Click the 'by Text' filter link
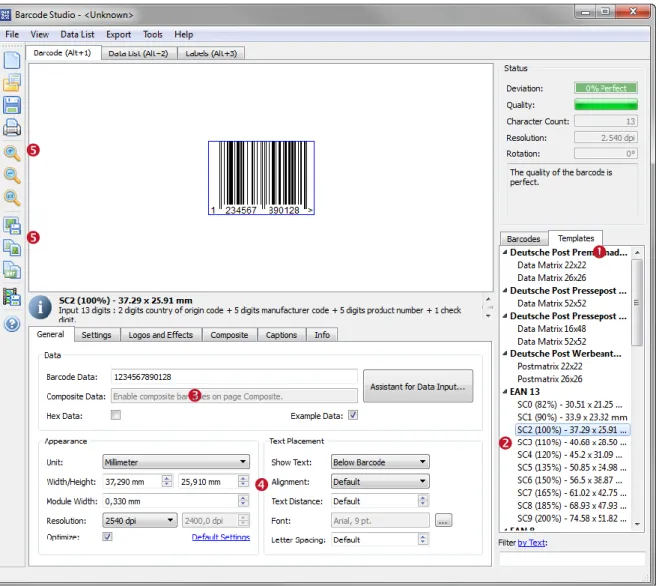Image resolution: width=659 pixels, height=586 pixels. pyautogui.click(x=532, y=543)
